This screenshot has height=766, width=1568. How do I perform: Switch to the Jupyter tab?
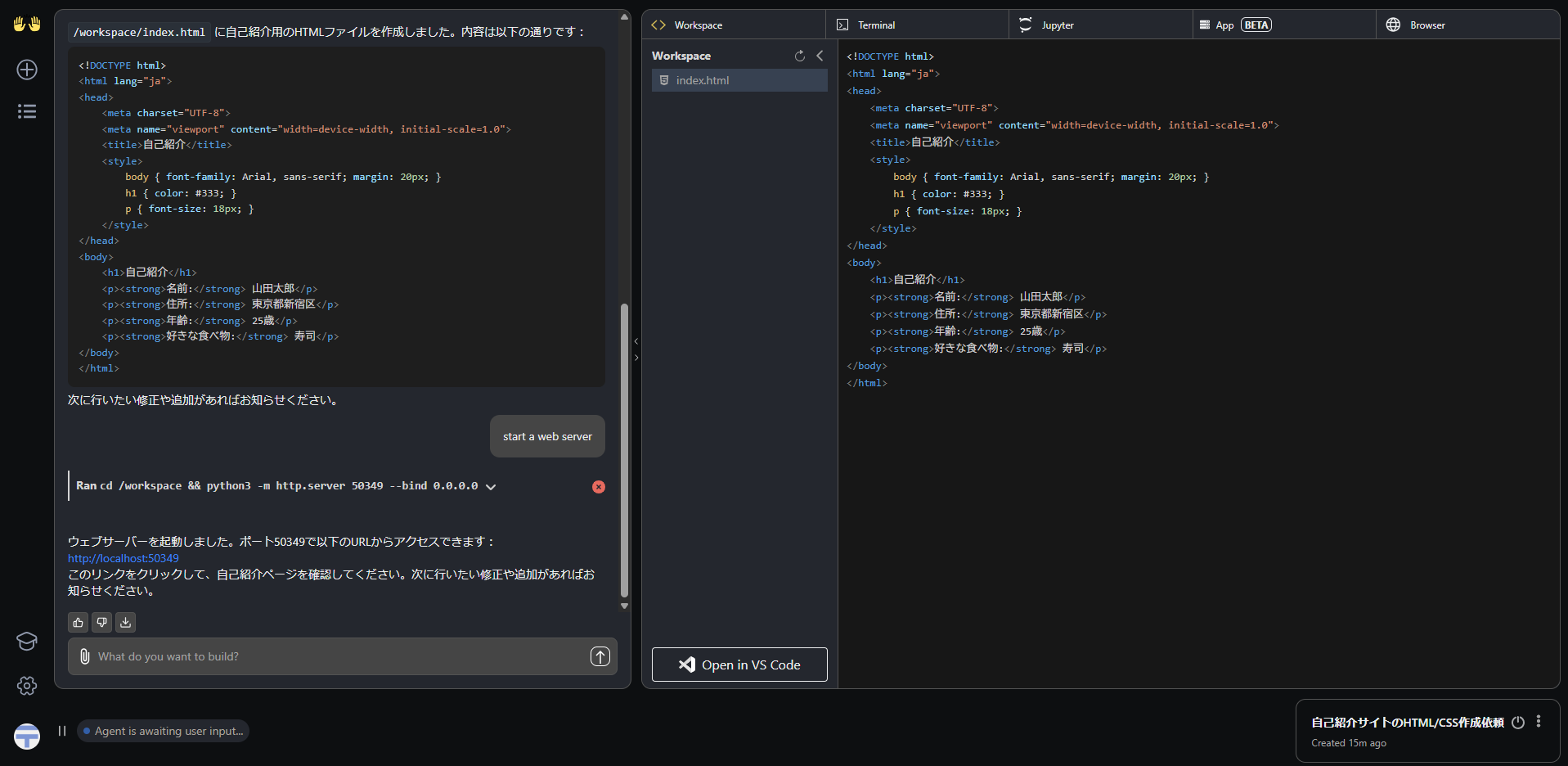(x=1057, y=25)
